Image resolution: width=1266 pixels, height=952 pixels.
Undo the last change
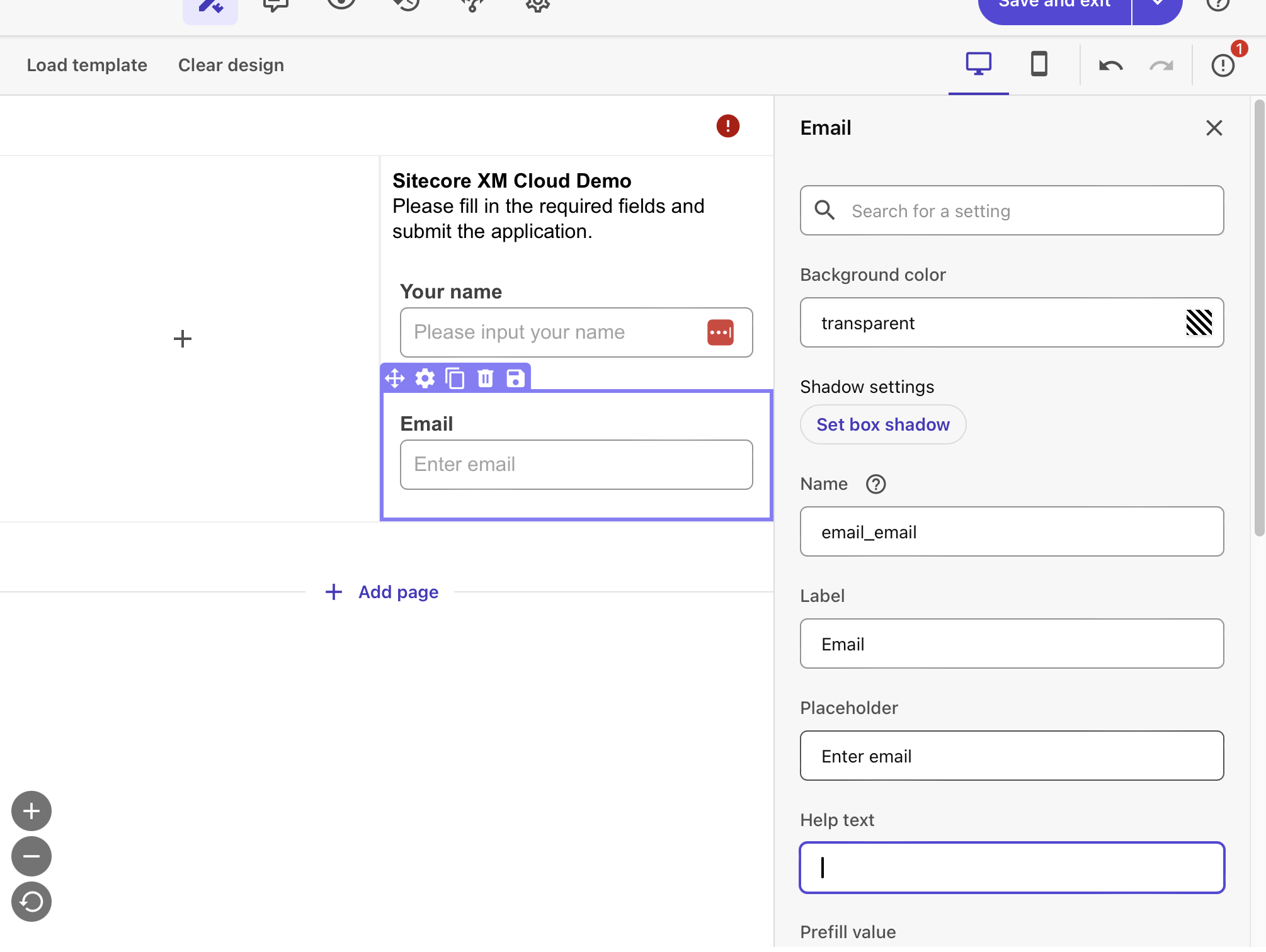(x=1110, y=65)
